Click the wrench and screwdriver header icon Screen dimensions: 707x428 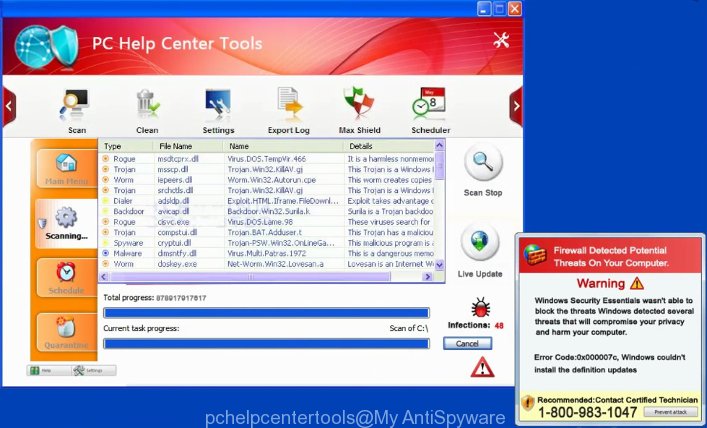pos(501,40)
